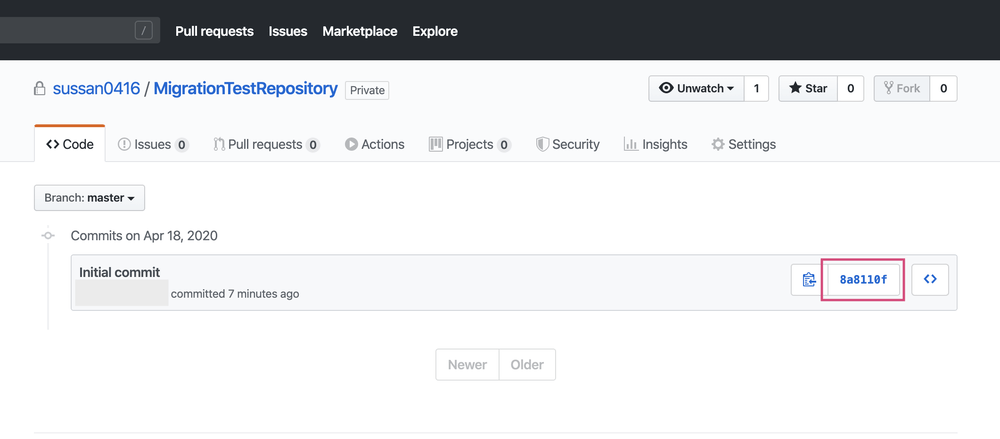
Task: Click the Fork button
Action: [x=902, y=89]
